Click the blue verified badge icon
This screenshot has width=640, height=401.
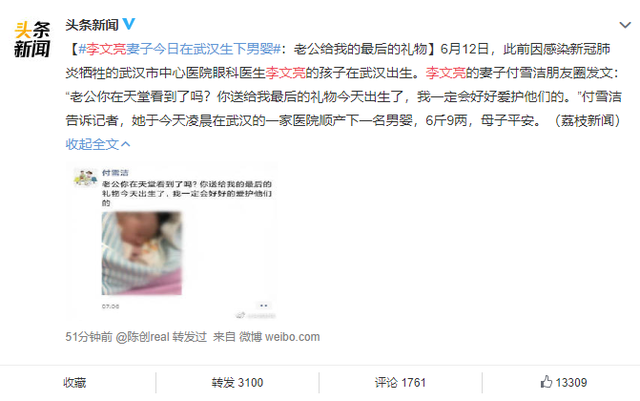(129, 24)
